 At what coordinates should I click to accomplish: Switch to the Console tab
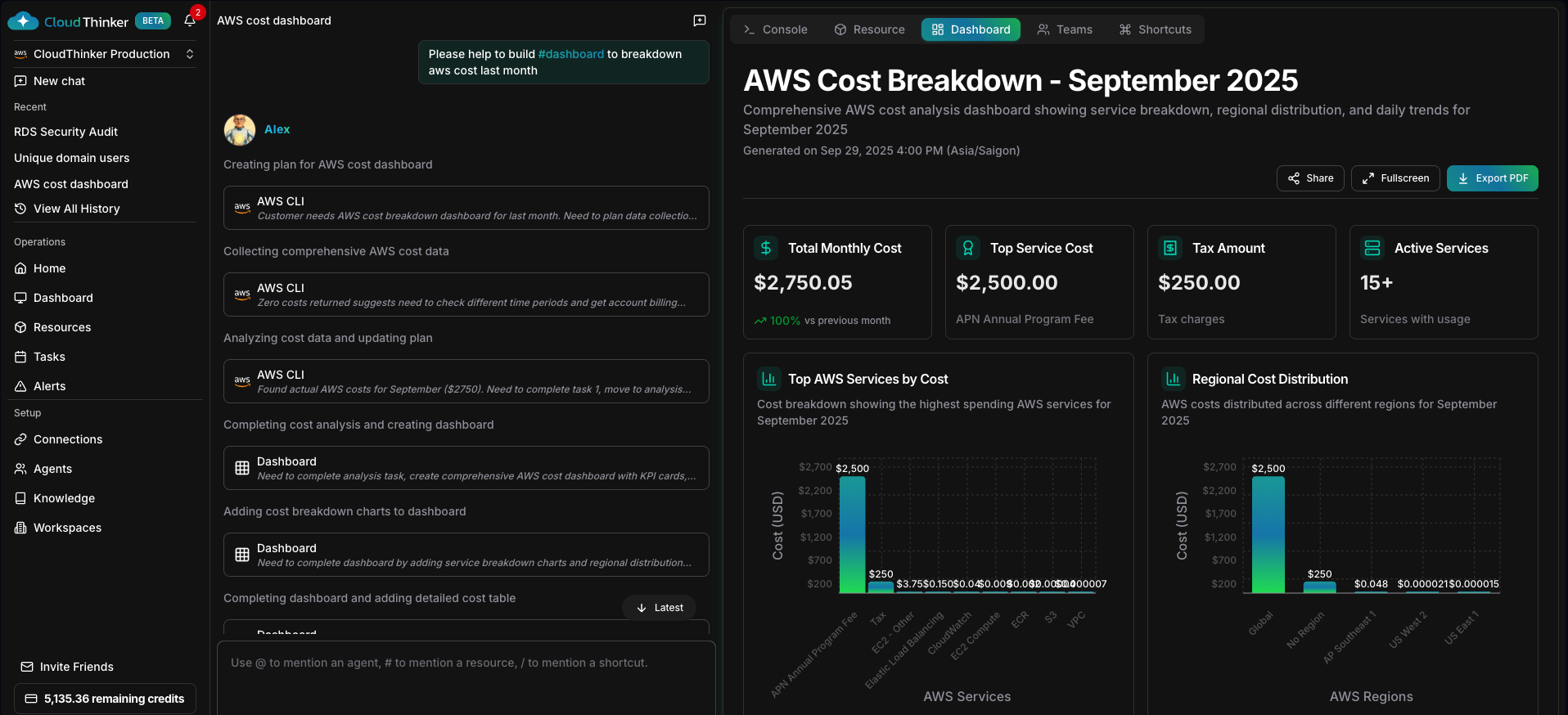click(775, 29)
